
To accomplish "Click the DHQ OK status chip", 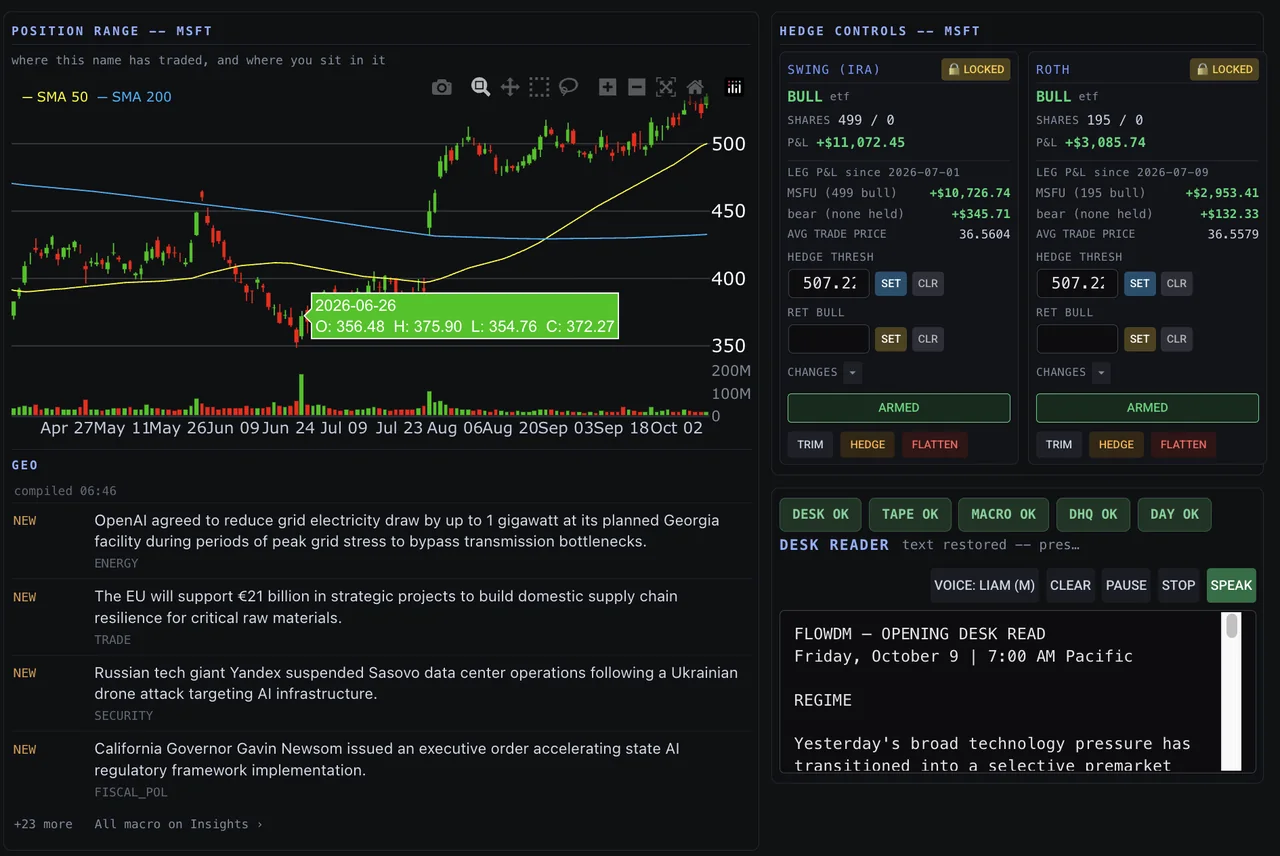I will coord(1093,514).
